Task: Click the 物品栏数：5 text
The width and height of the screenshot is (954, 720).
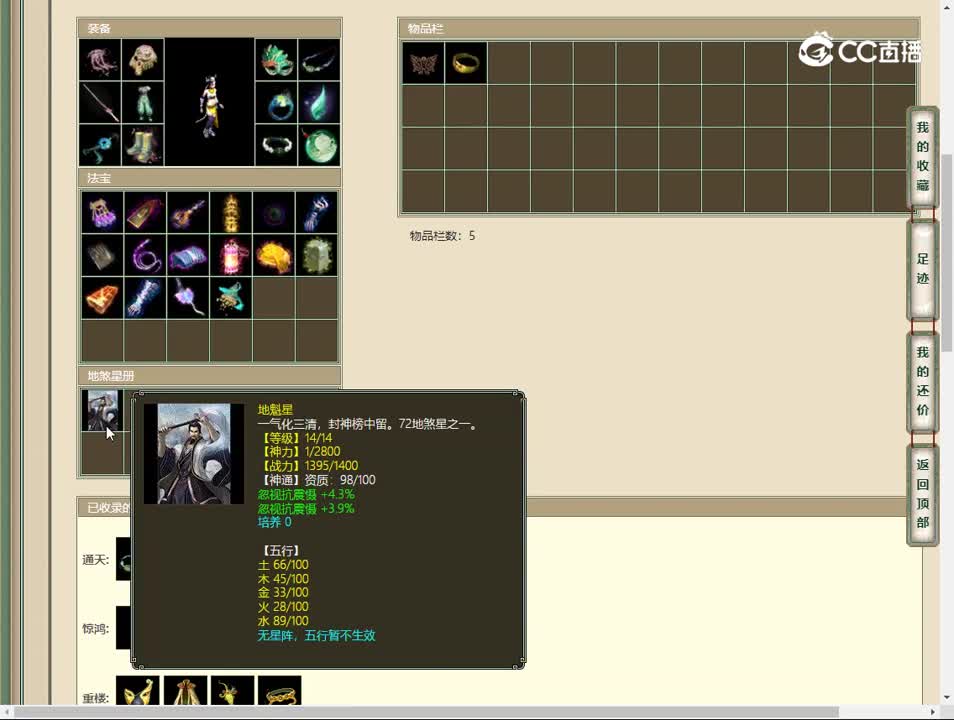Action: pyautogui.click(x=442, y=236)
